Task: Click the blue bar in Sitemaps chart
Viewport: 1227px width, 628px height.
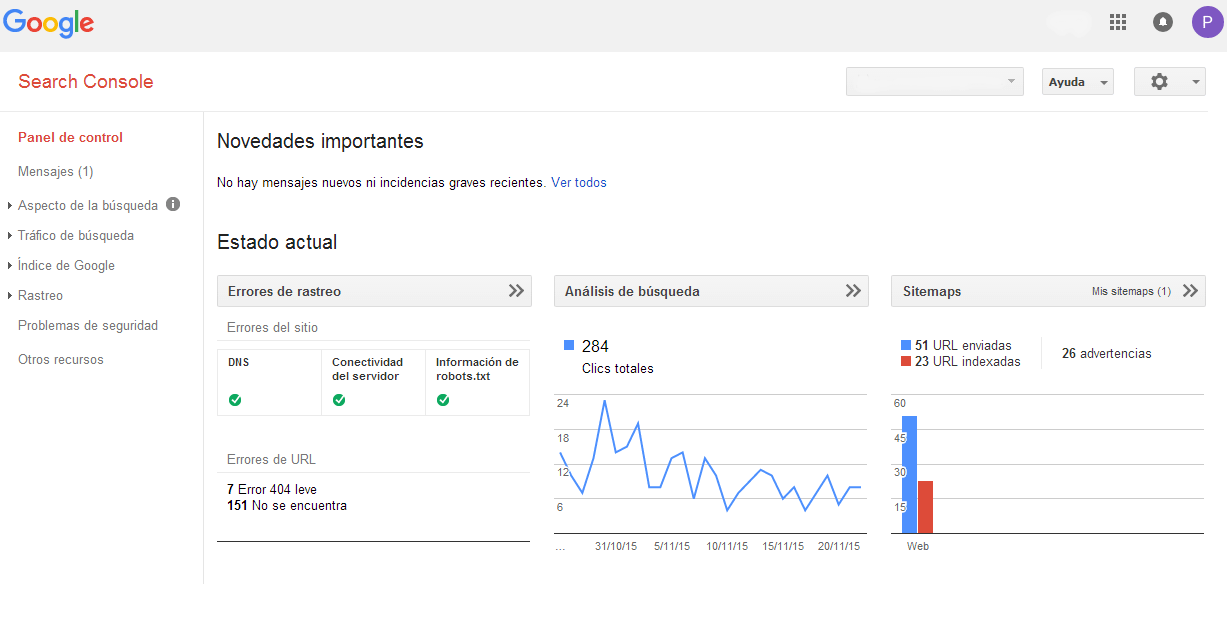Action: (910, 474)
